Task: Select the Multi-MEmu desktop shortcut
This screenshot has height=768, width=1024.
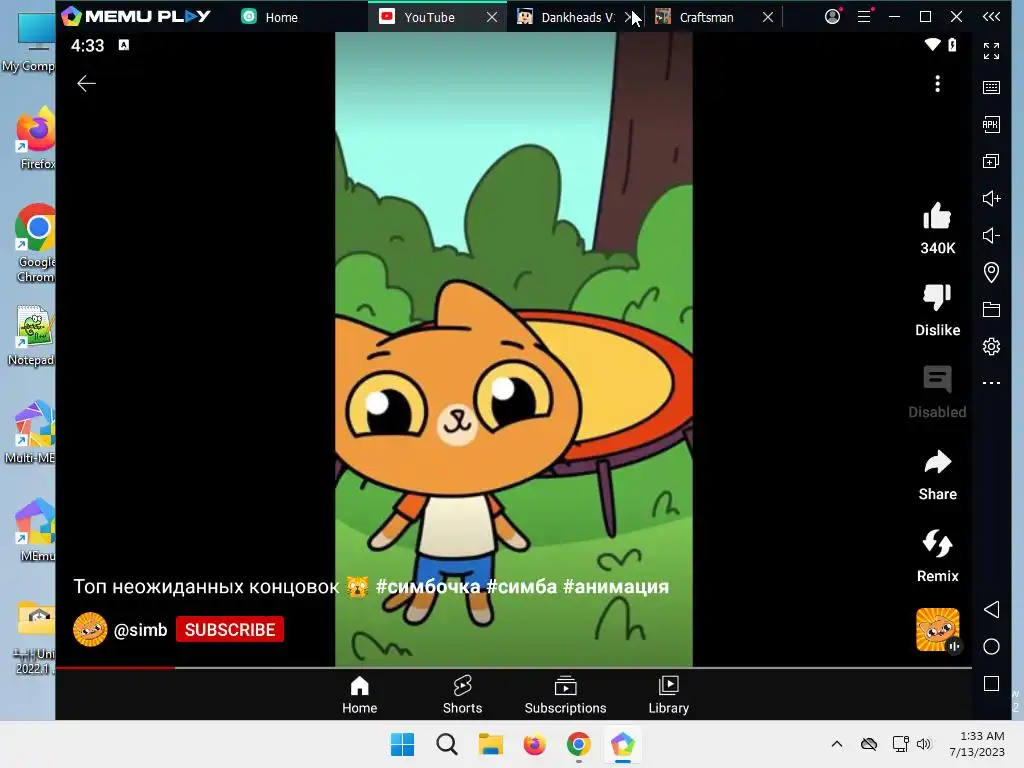Action: pyautogui.click(x=31, y=432)
